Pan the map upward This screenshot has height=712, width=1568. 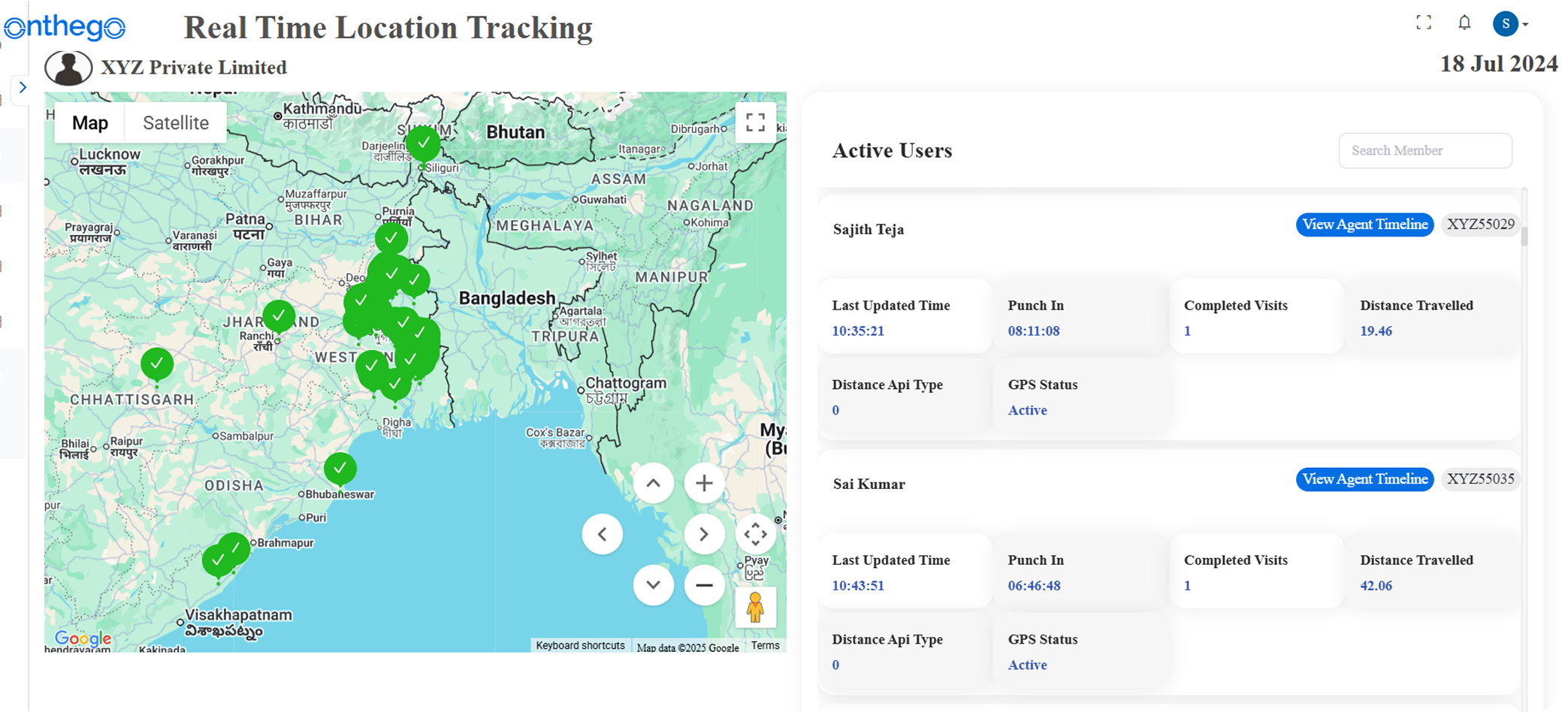(x=653, y=483)
